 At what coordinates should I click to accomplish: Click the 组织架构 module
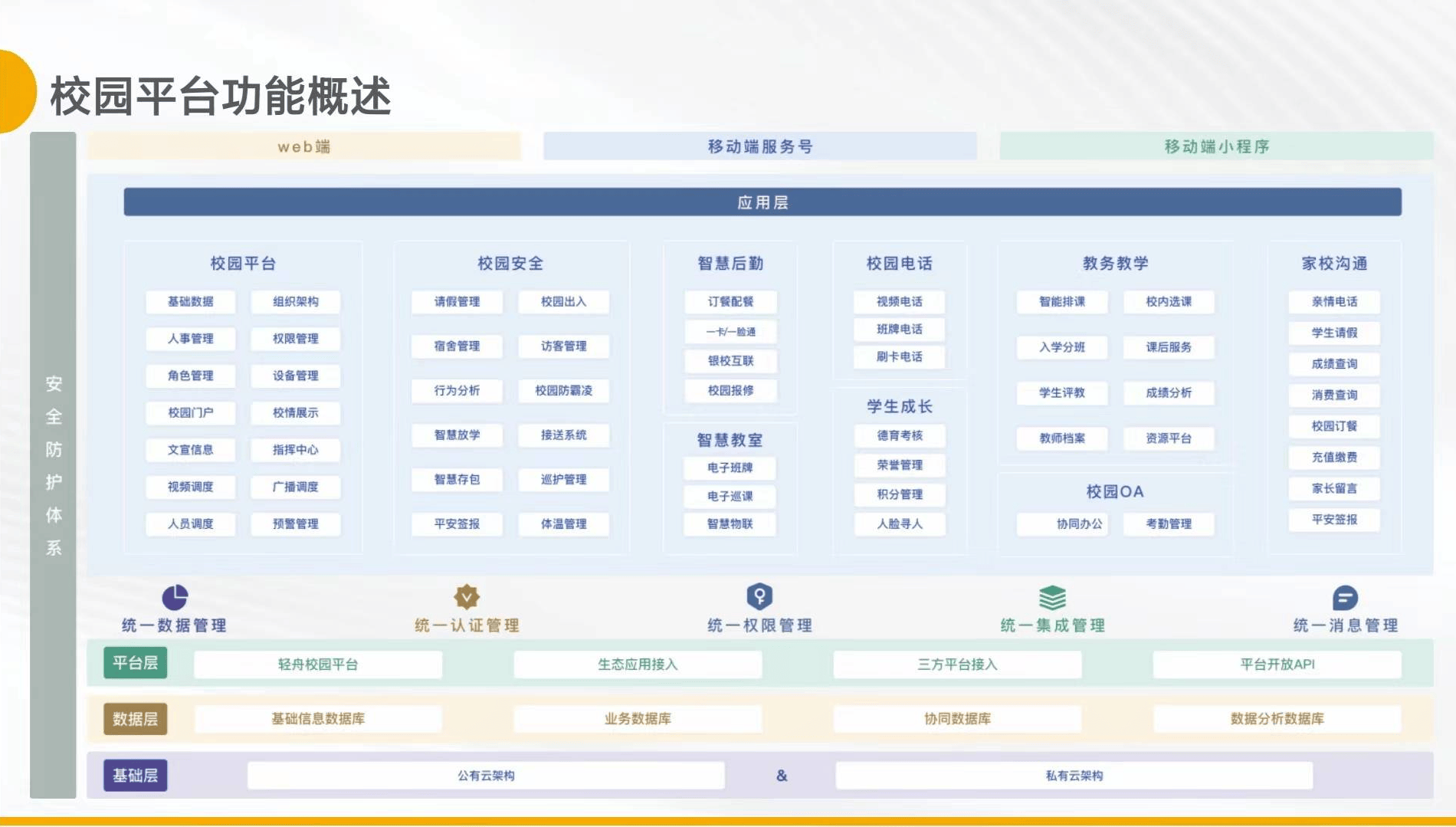click(x=296, y=302)
